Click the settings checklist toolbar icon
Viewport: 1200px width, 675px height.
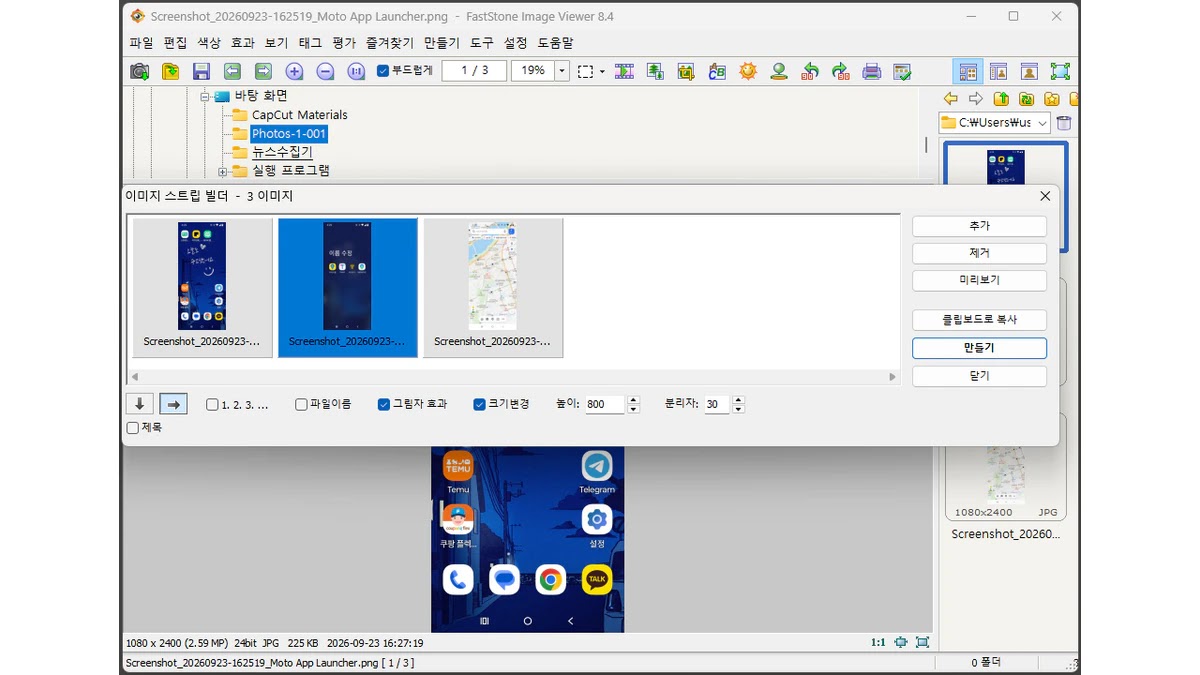tap(903, 71)
